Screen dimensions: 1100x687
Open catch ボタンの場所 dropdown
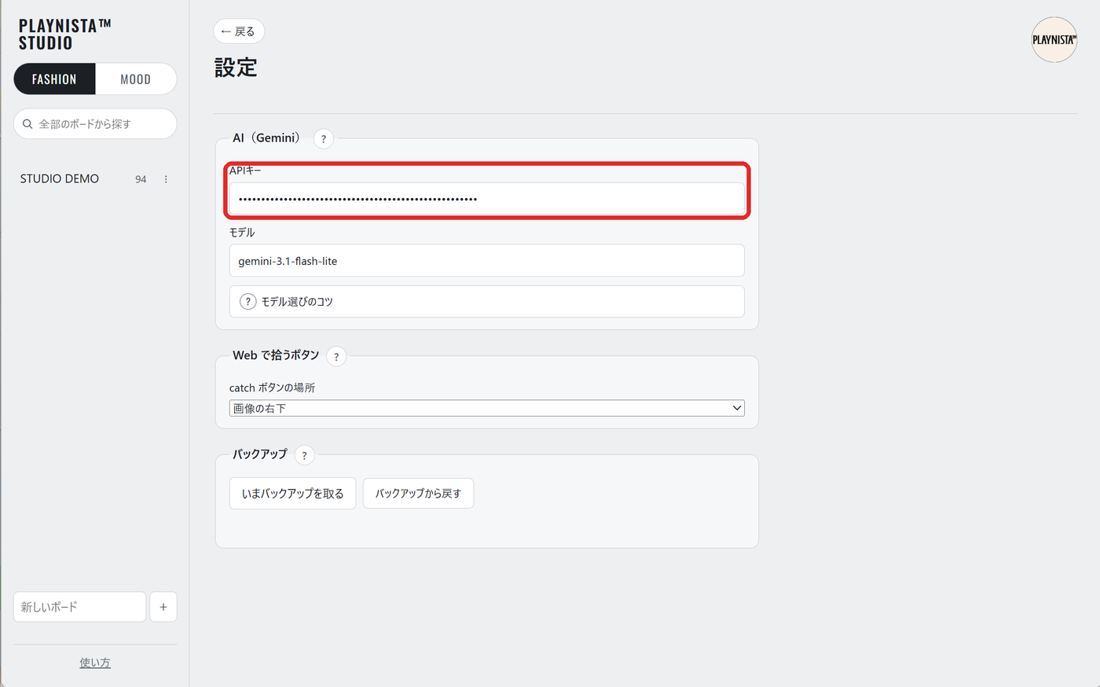pos(486,408)
